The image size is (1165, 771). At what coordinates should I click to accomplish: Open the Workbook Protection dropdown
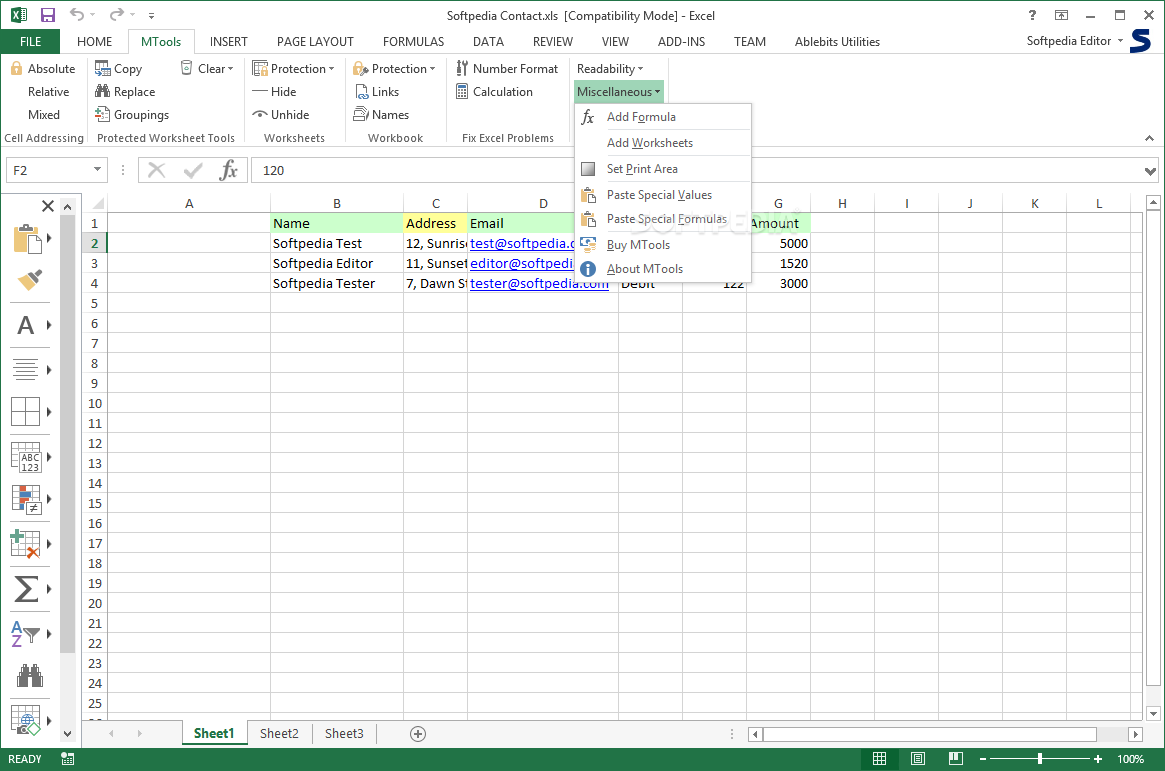click(395, 68)
